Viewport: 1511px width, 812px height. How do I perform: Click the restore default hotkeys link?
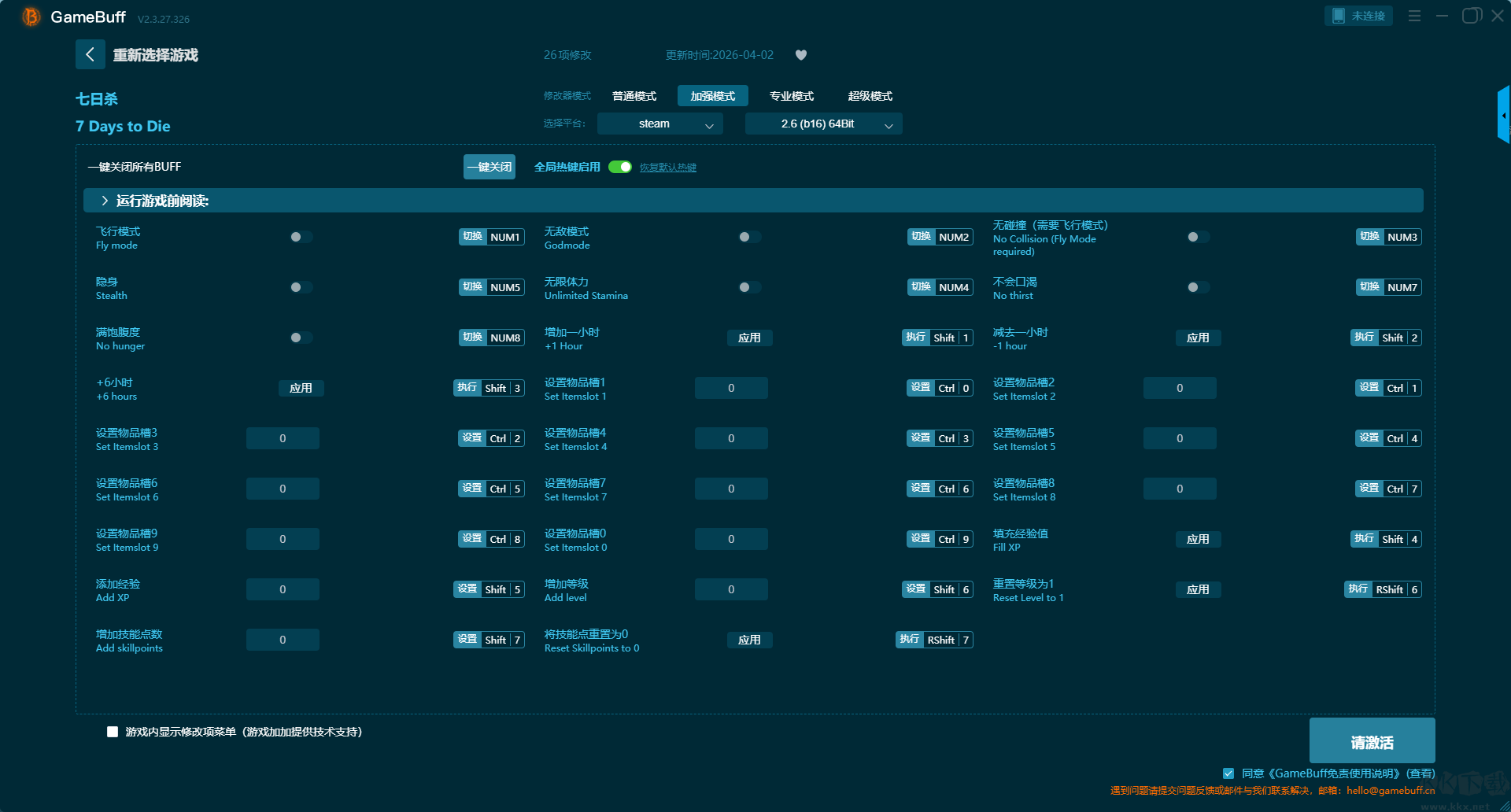coord(667,168)
